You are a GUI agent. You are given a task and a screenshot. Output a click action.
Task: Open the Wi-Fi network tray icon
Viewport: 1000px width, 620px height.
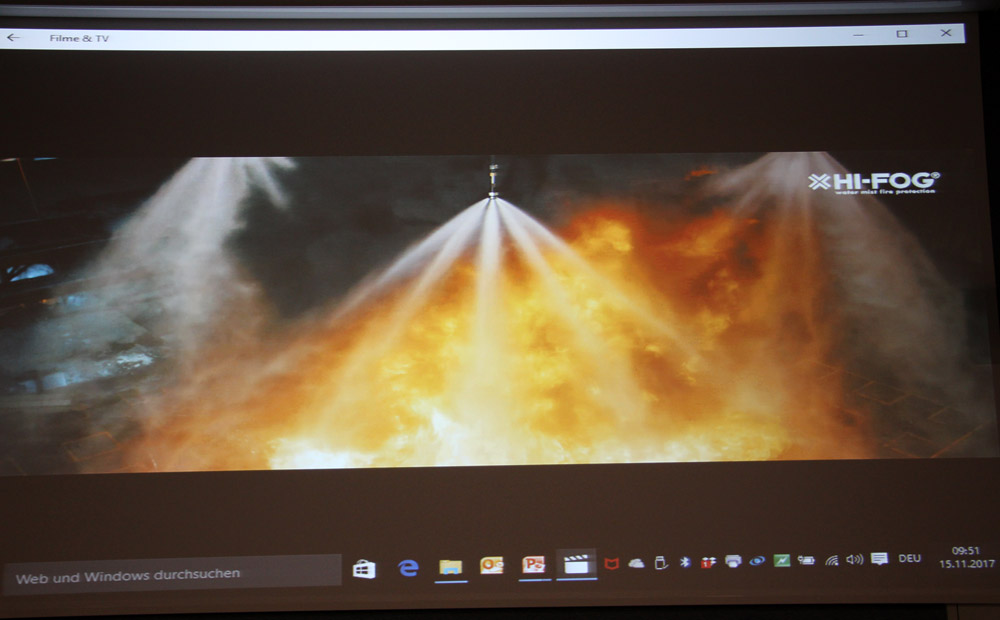(x=831, y=560)
